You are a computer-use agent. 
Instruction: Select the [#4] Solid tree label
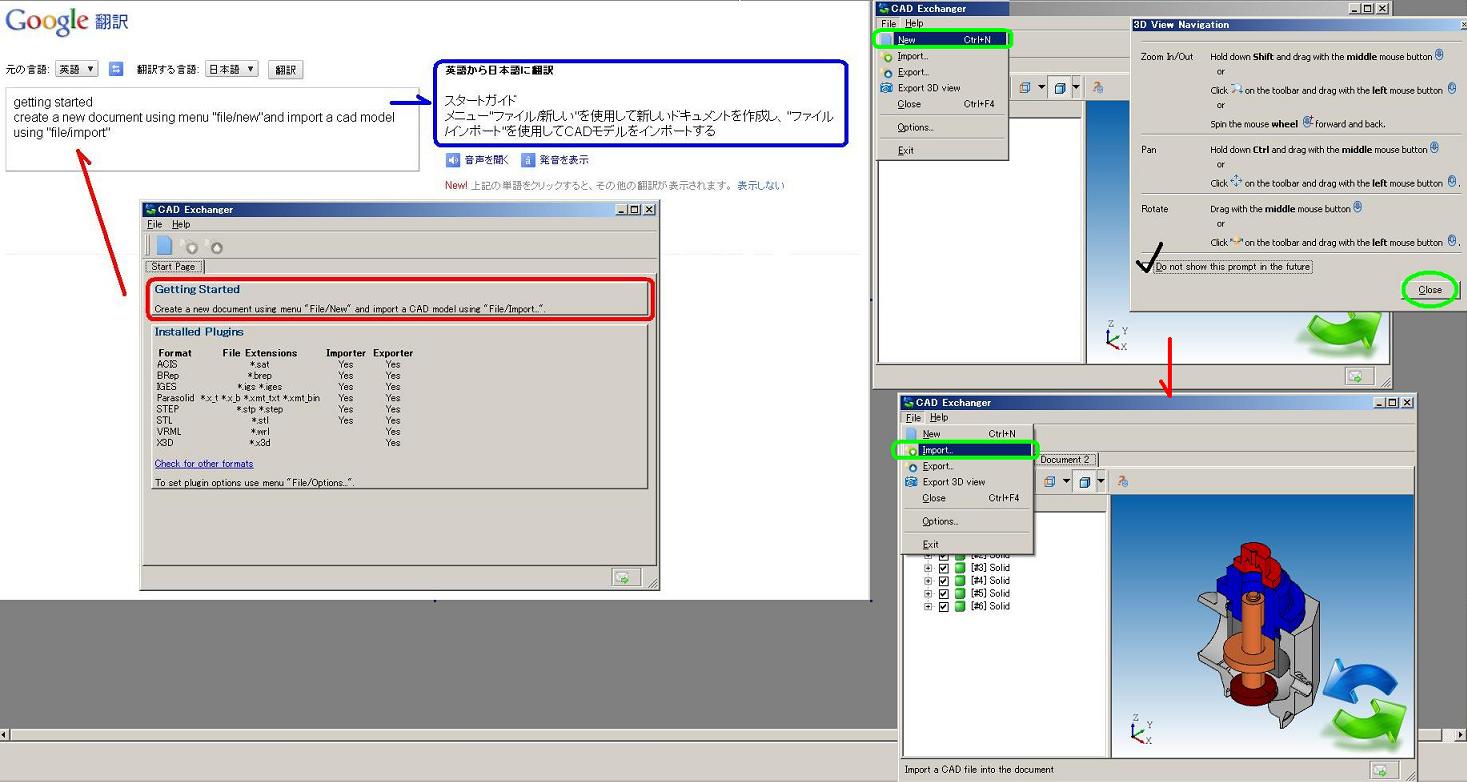click(x=990, y=581)
